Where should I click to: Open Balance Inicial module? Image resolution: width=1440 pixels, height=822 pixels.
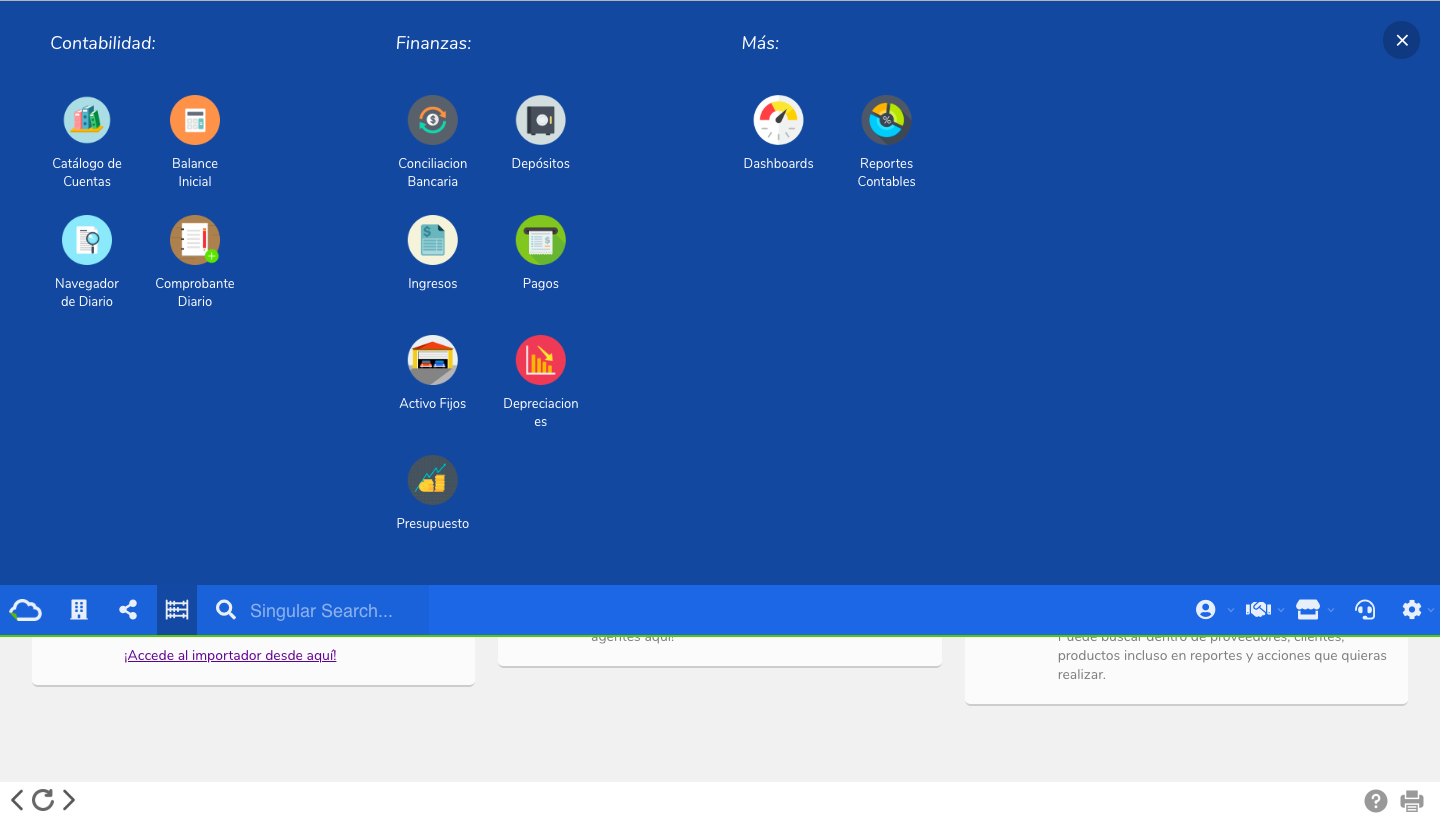pos(195,120)
